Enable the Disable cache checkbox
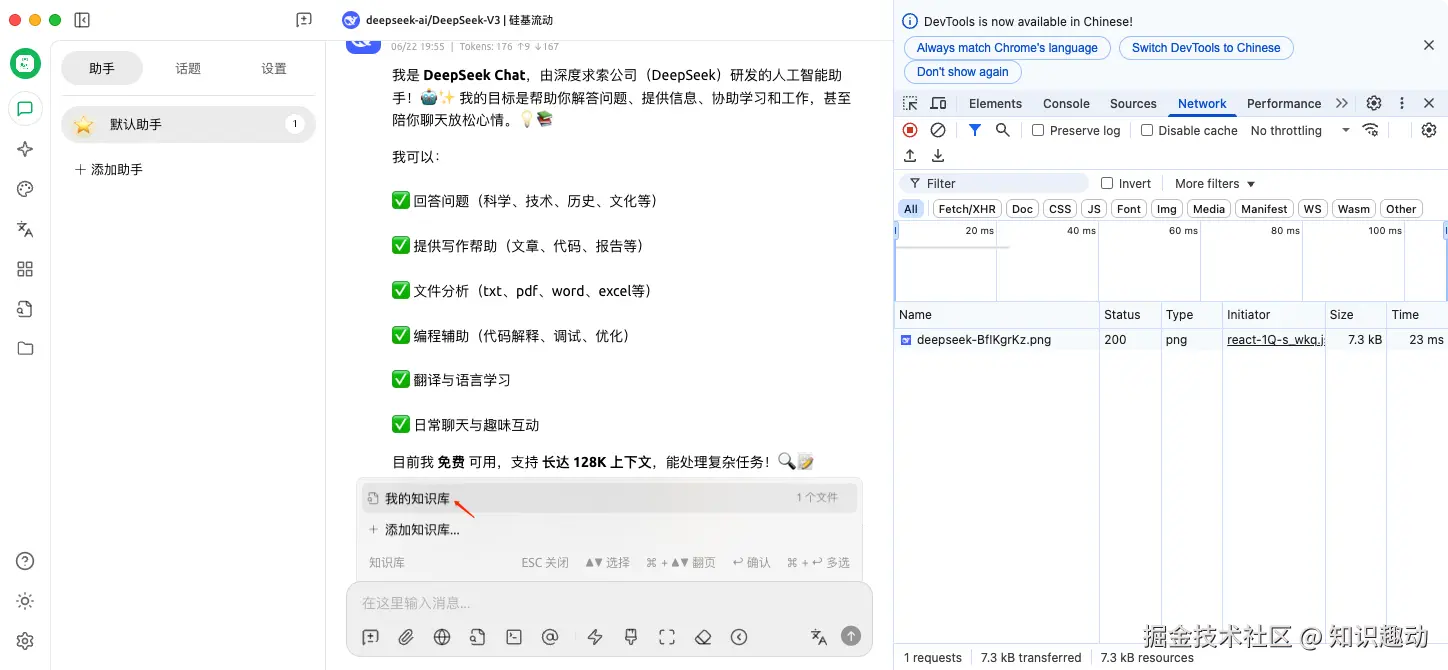This screenshot has width=1448, height=670. pyautogui.click(x=1147, y=130)
